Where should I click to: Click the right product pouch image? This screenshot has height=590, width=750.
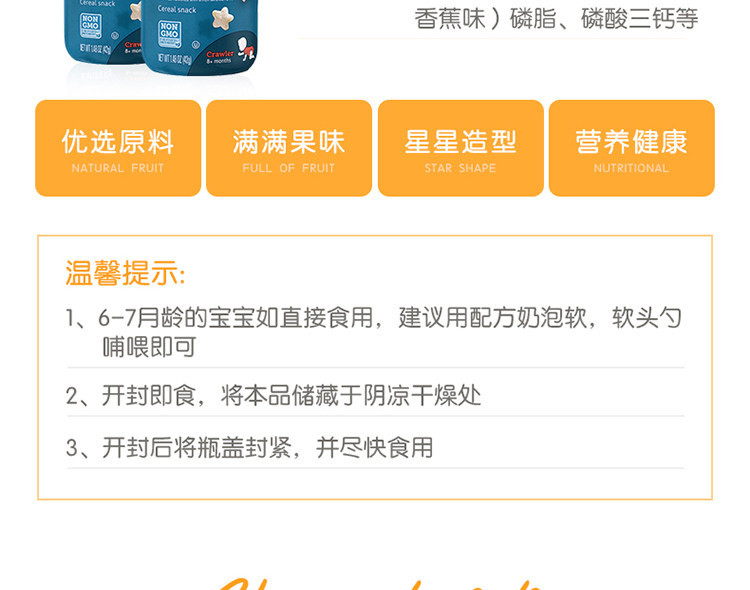coord(200,36)
